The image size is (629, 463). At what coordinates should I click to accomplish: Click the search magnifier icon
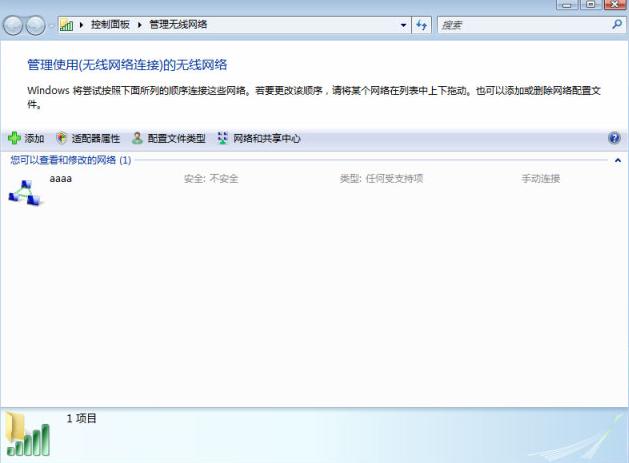point(617,24)
